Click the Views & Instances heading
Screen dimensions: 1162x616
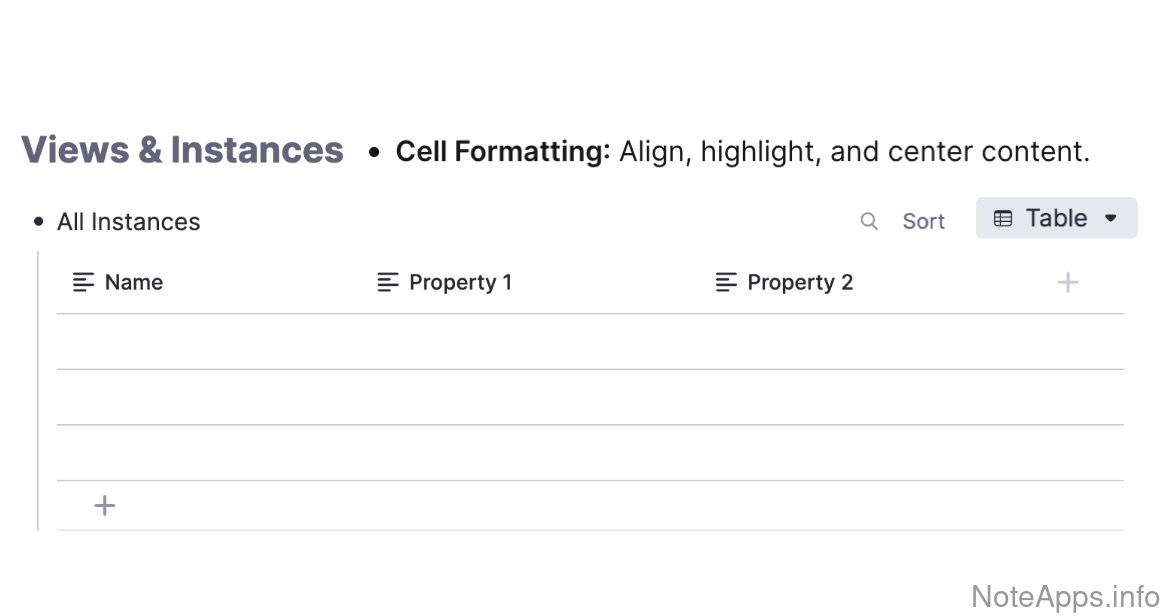click(x=182, y=150)
